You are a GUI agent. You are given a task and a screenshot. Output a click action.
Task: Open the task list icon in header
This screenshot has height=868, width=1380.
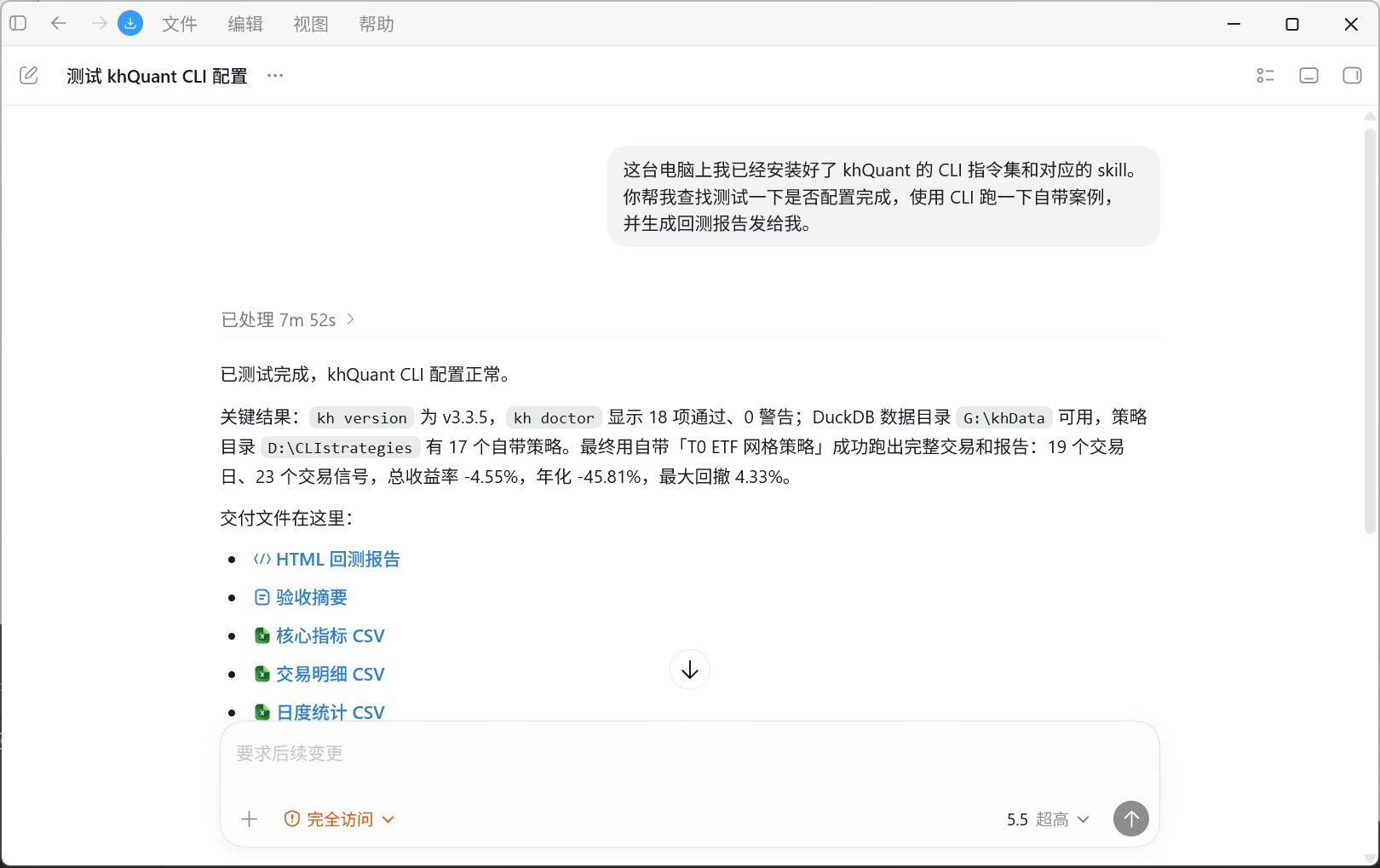(x=1265, y=76)
